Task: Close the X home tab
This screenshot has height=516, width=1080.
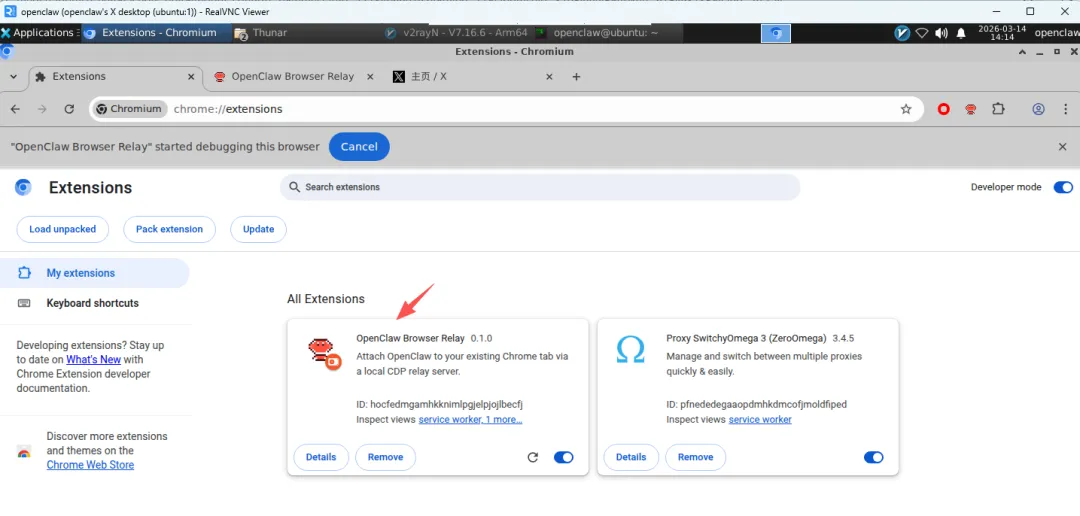Action: click(x=549, y=76)
